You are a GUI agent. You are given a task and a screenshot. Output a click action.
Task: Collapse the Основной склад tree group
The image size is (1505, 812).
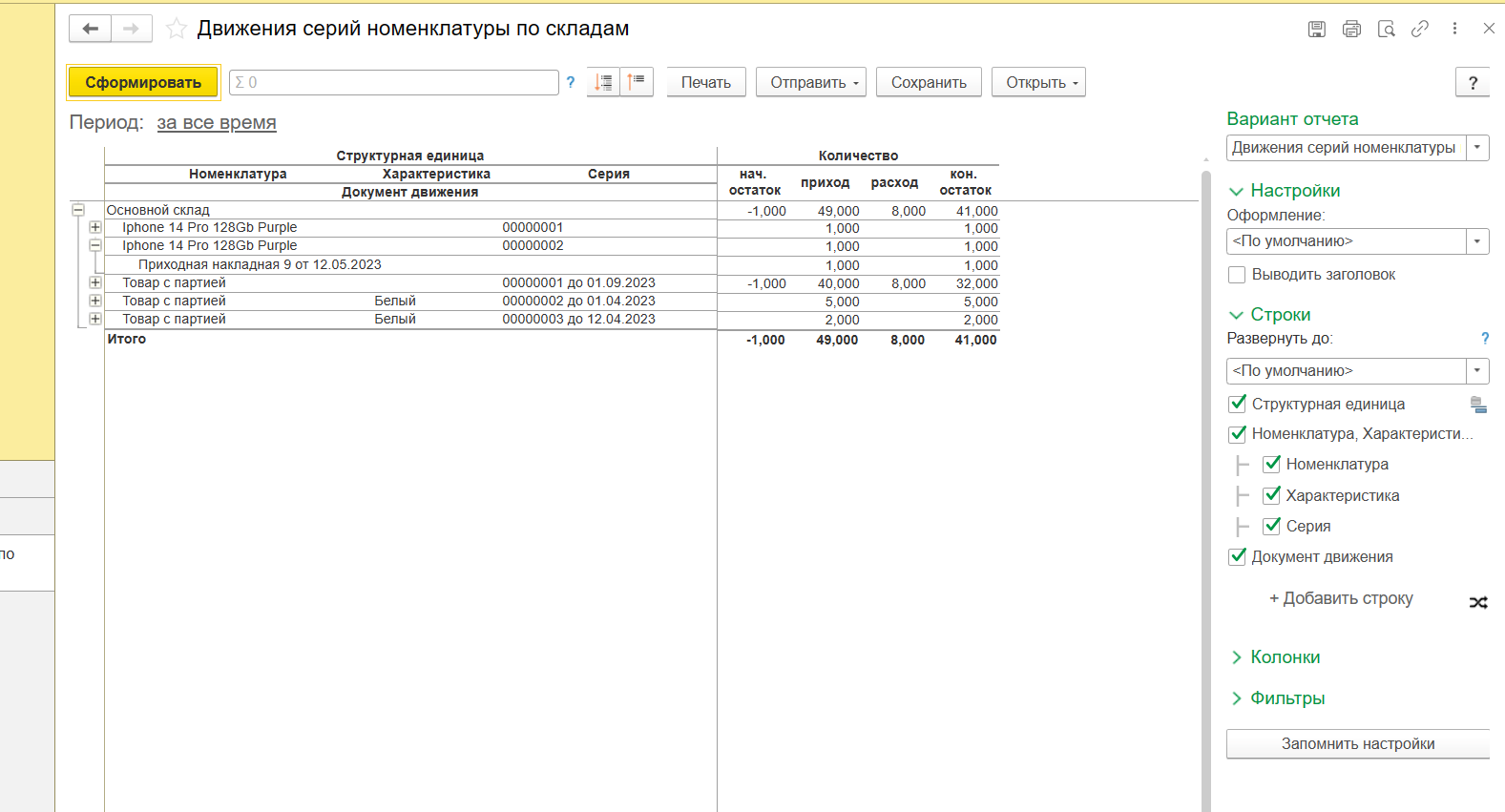point(78,210)
